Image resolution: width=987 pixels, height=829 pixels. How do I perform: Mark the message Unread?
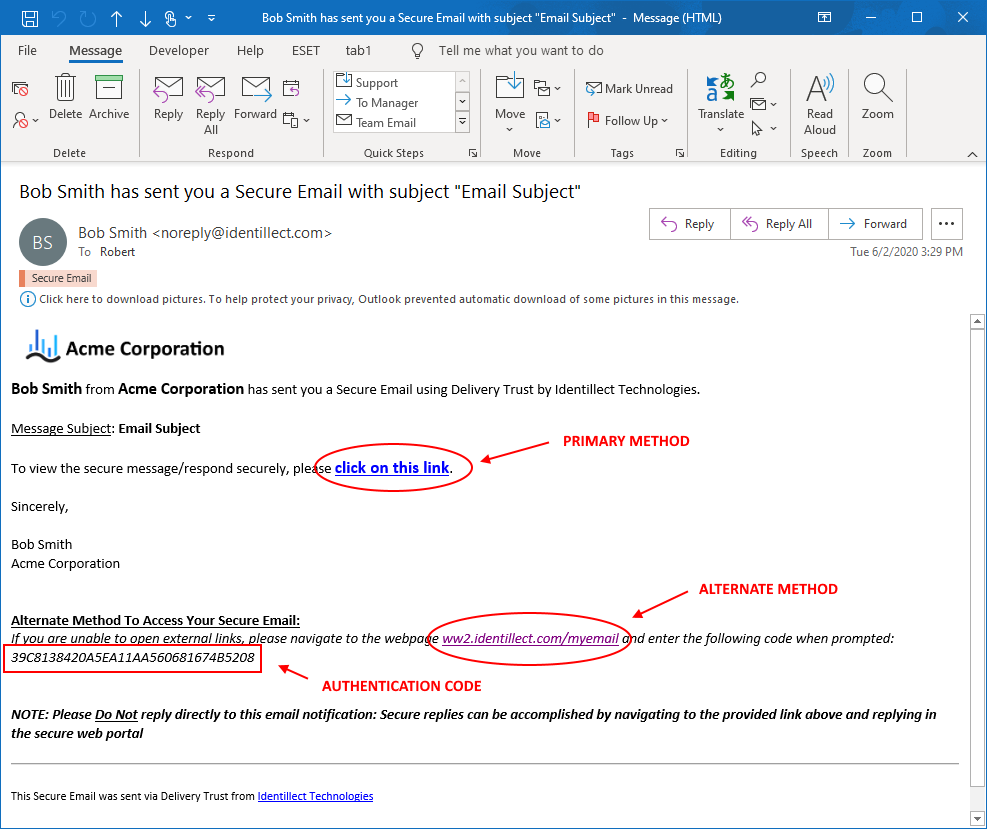tap(629, 89)
